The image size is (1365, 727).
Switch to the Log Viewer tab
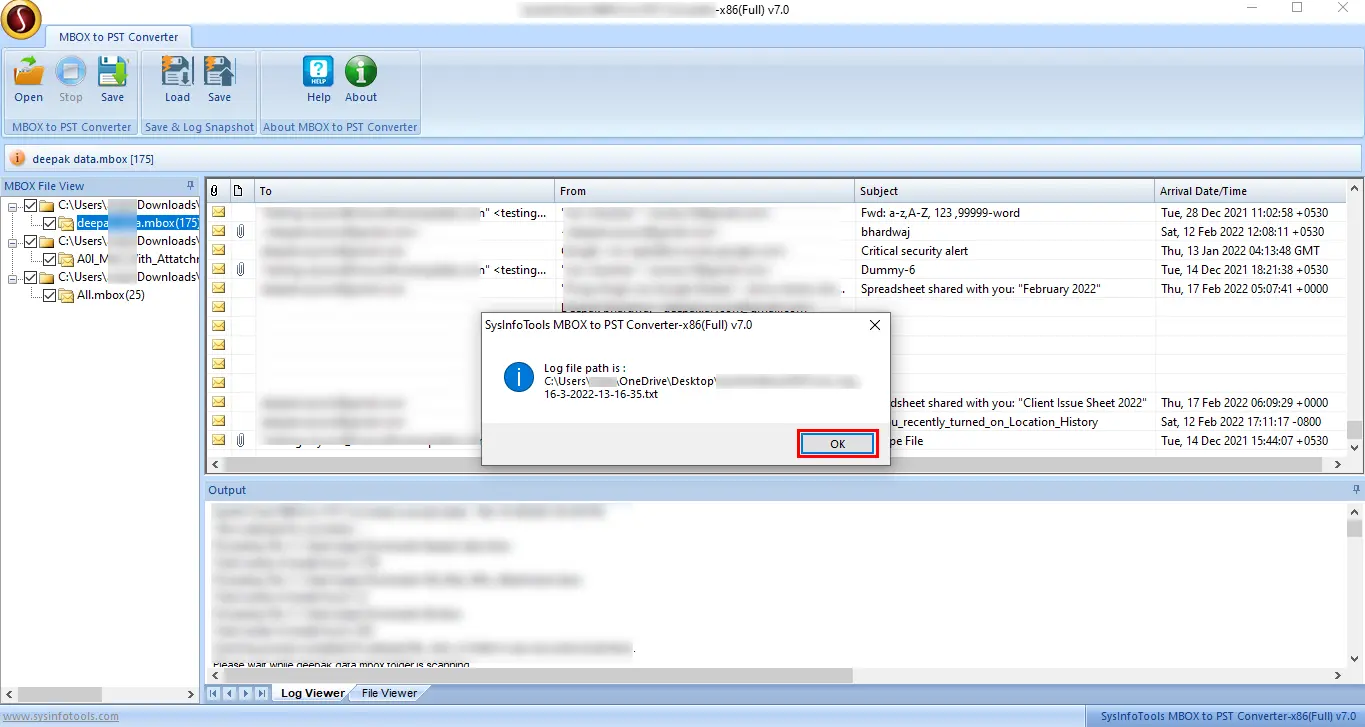pos(312,693)
